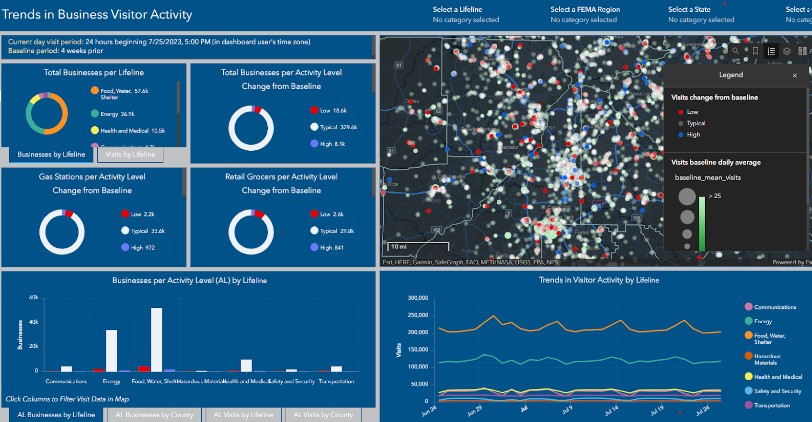Click the 'Baseline period: 4 weeks prior' text
812x422 pixels.
point(55,51)
